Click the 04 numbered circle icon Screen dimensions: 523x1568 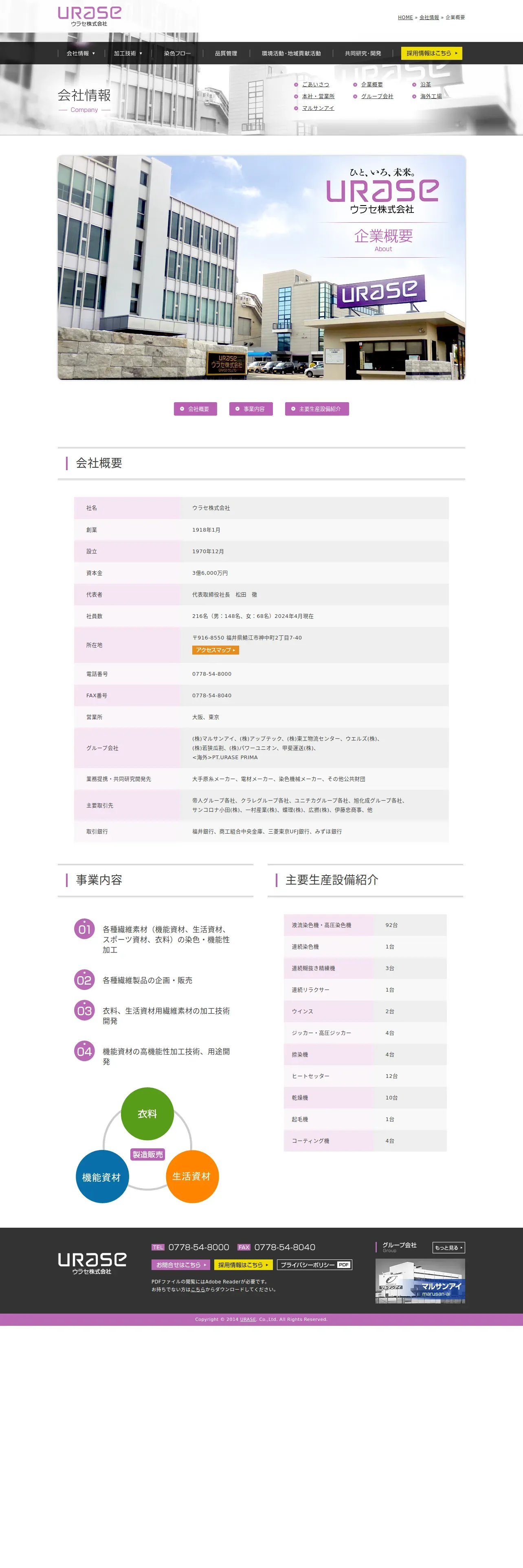tap(84, 1051)
